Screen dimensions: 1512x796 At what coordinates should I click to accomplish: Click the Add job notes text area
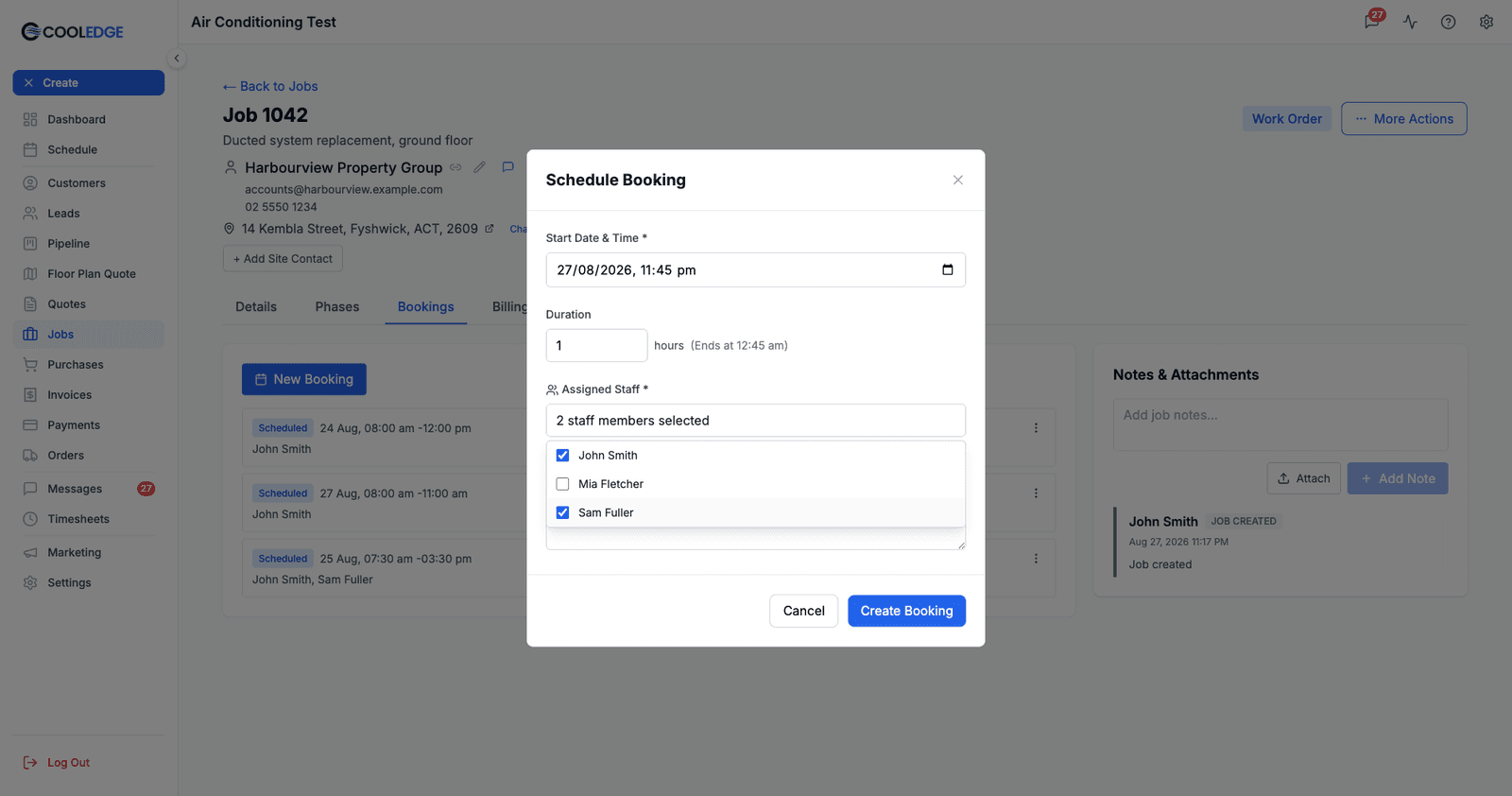[x=1280, y=424]
